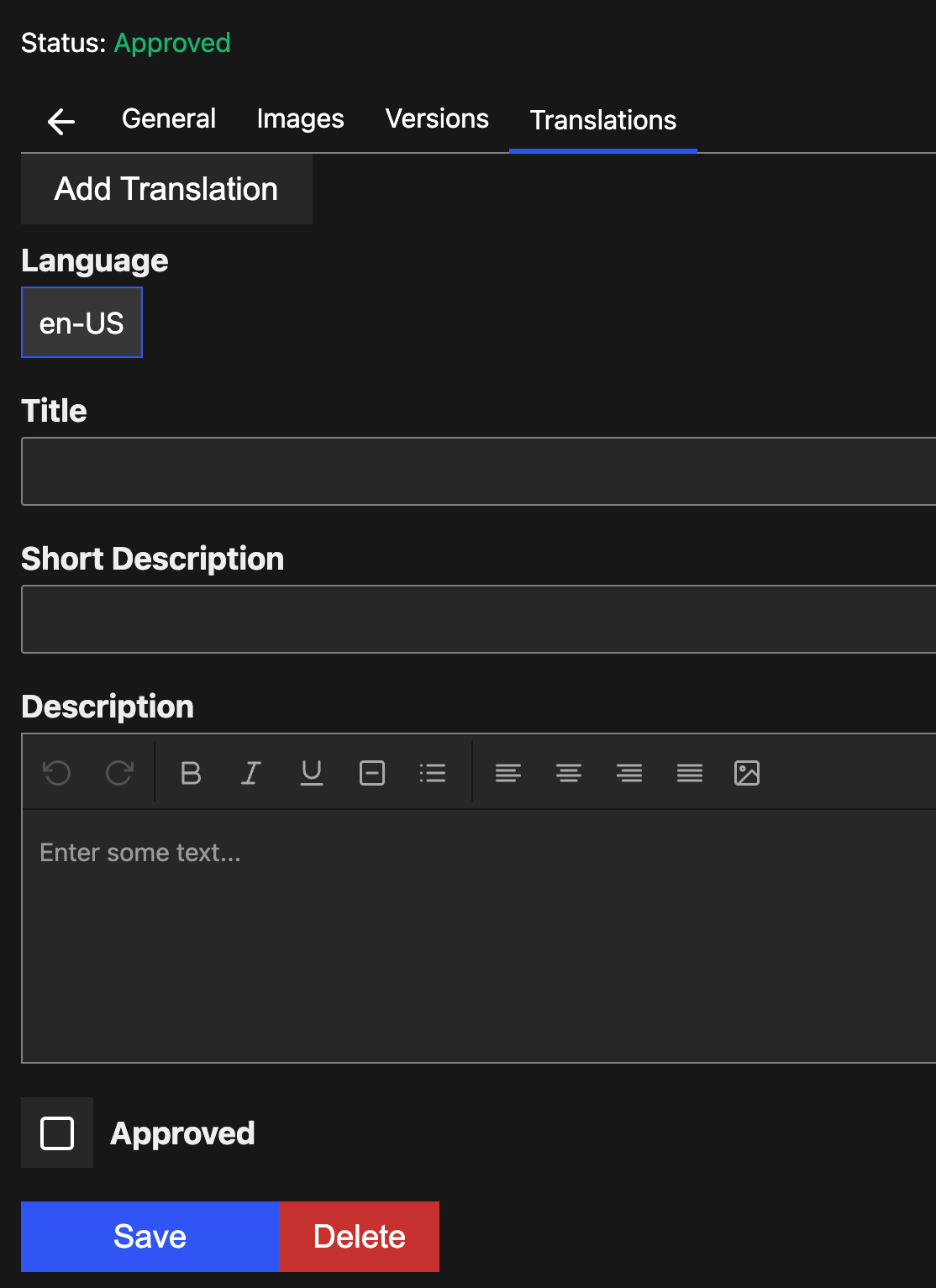This screenshot has height=1288, width=936.
Task: Insert an image into the description
Action: (x=747, y=772)
